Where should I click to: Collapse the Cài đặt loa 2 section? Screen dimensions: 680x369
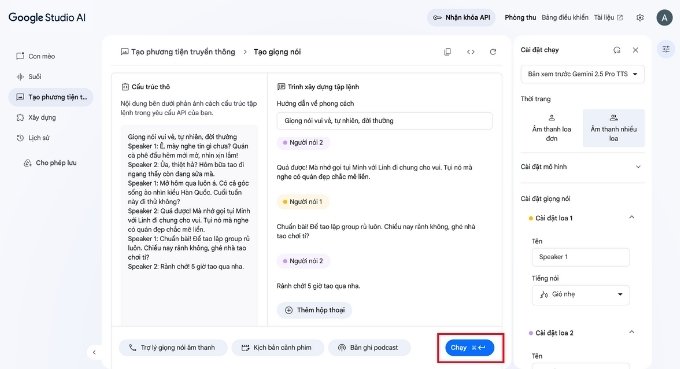pos(631,333)
